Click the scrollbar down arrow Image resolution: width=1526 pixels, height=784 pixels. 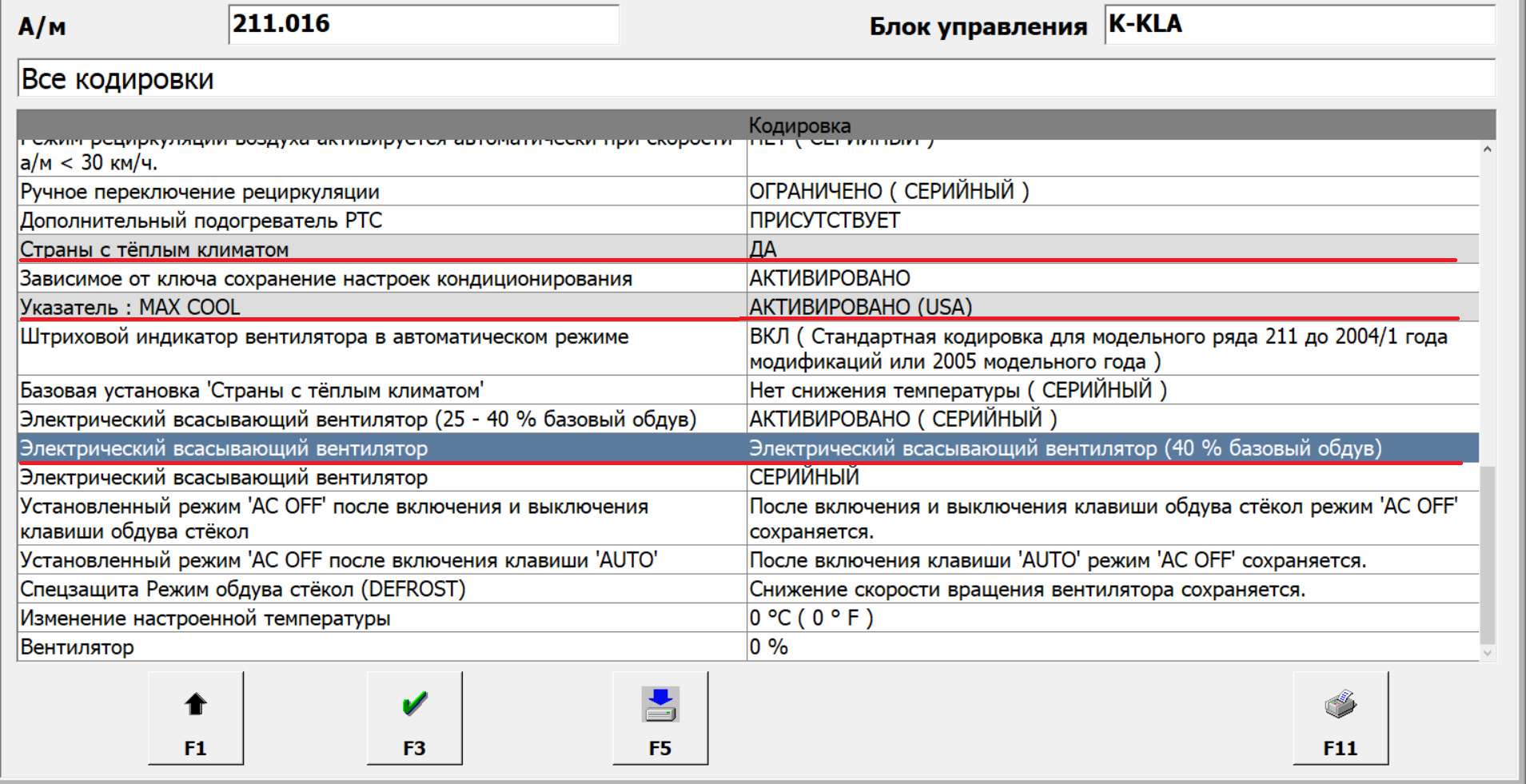pos(1488,653)
